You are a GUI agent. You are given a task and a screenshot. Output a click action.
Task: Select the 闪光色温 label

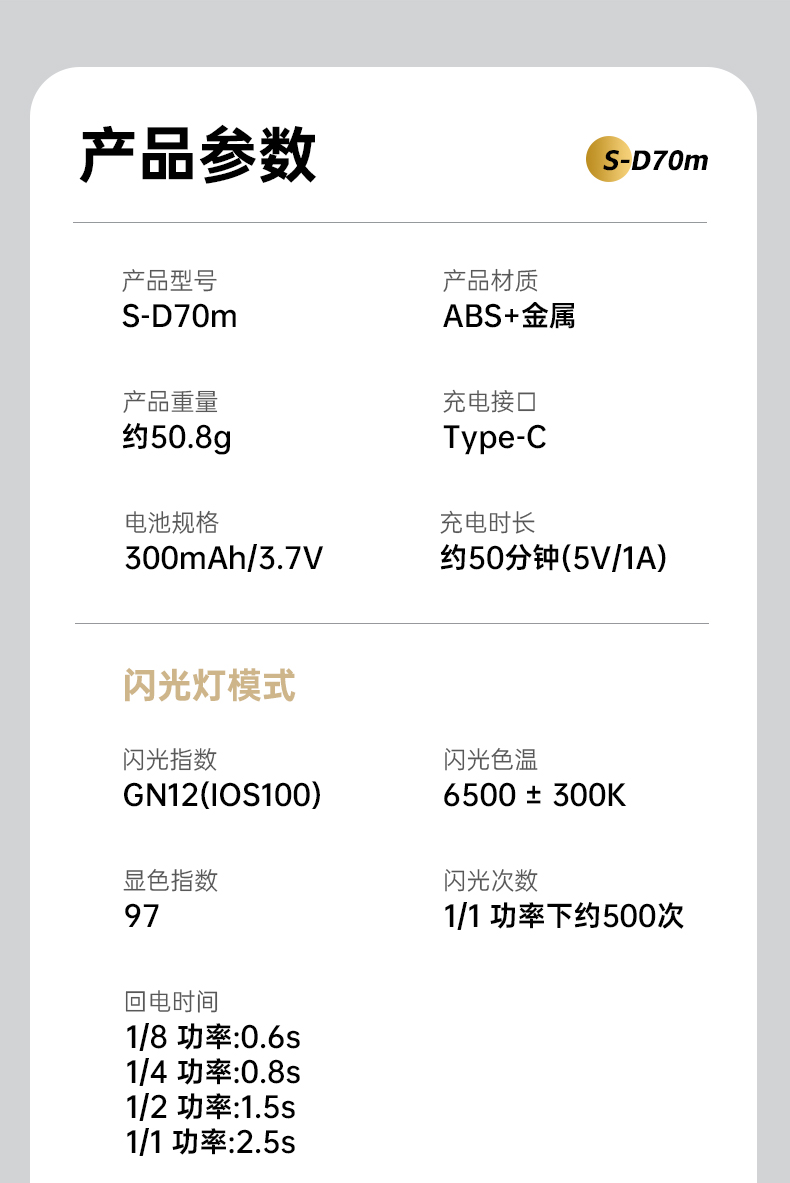490,760
